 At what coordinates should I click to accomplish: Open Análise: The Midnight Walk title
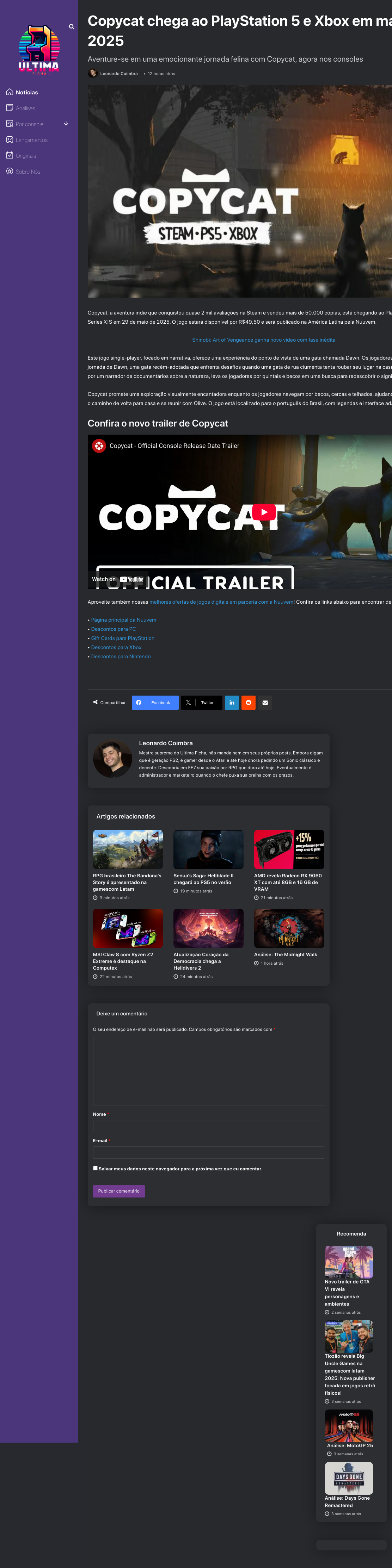[x=285, y=954]
